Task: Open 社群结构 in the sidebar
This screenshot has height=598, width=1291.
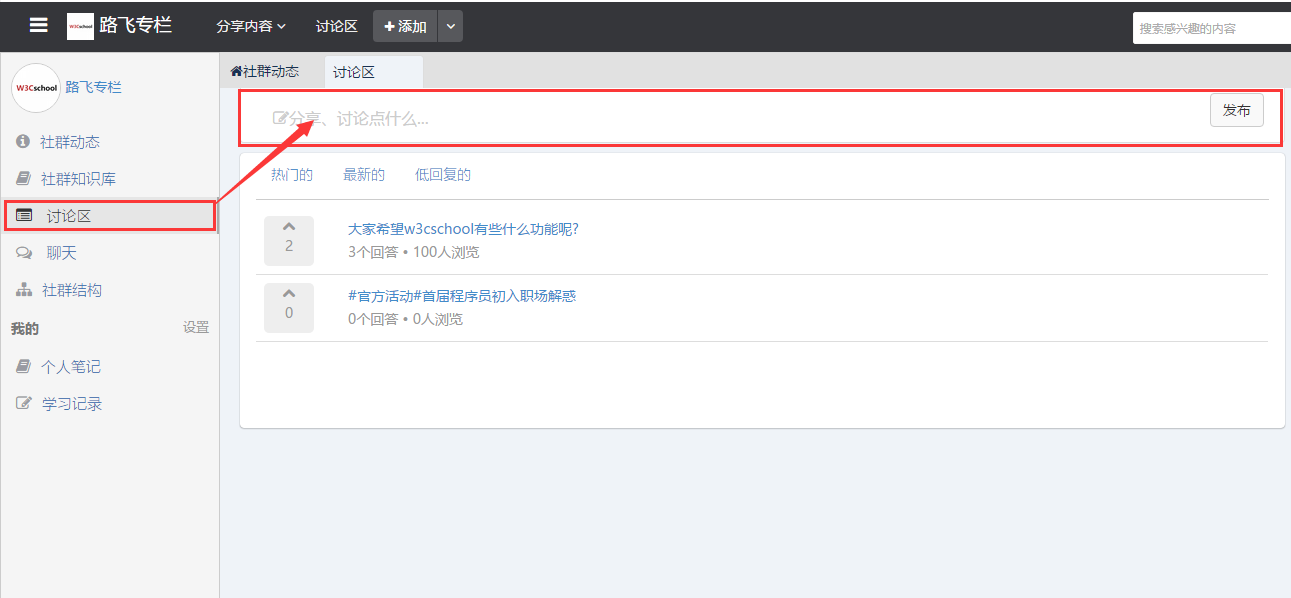Action: (x=71, y=290)
